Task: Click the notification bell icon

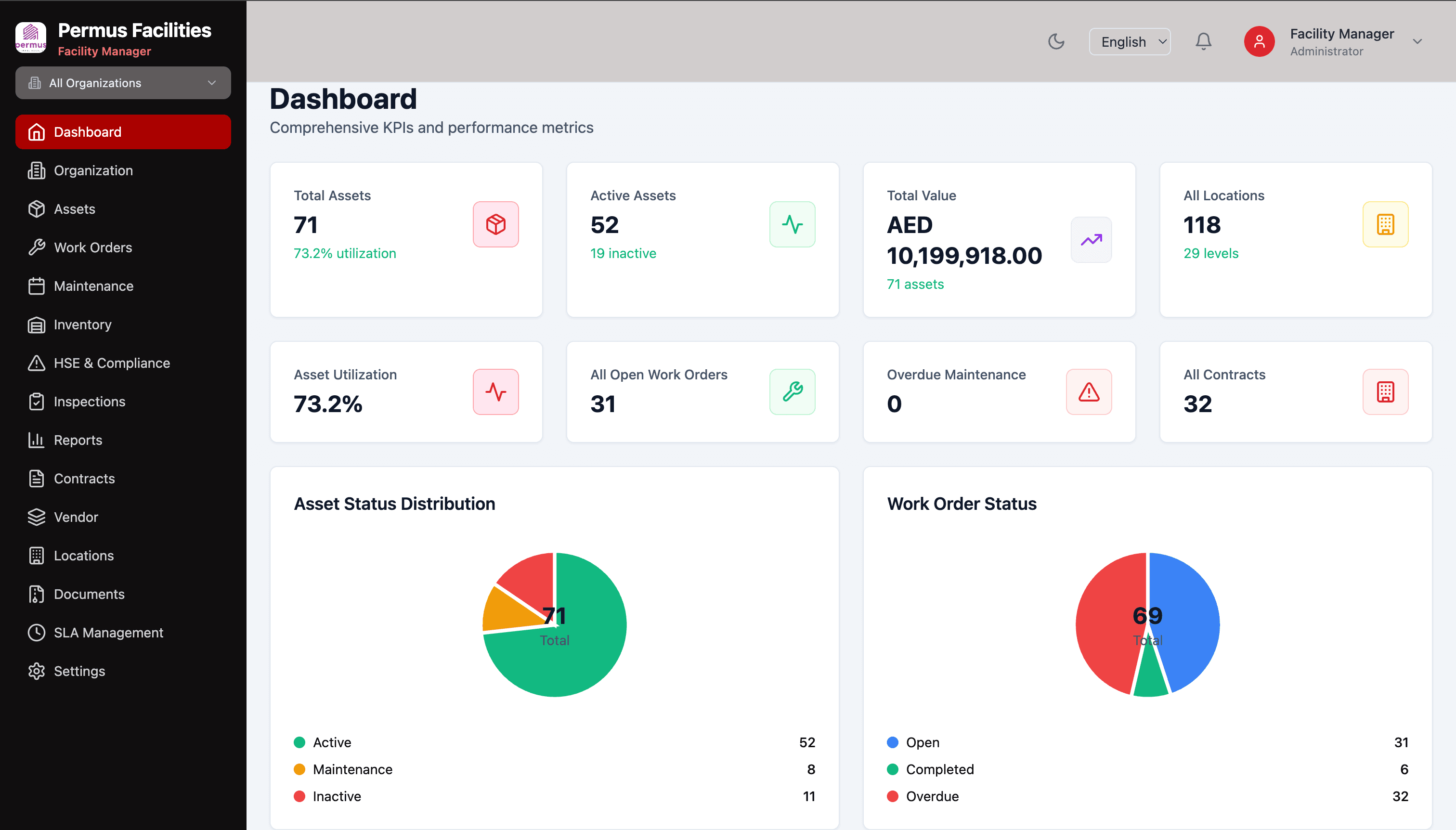Action: point(1203,41)
